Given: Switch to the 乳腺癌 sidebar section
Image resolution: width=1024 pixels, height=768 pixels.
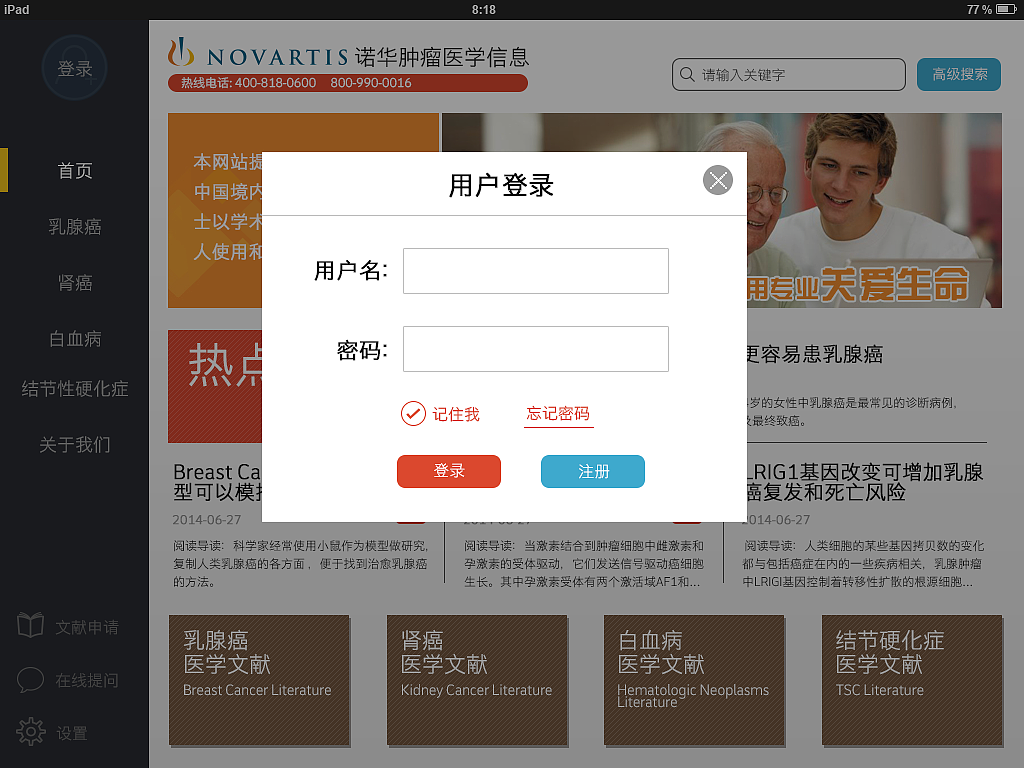Looking at the screenshot, I should coord(74,227).
